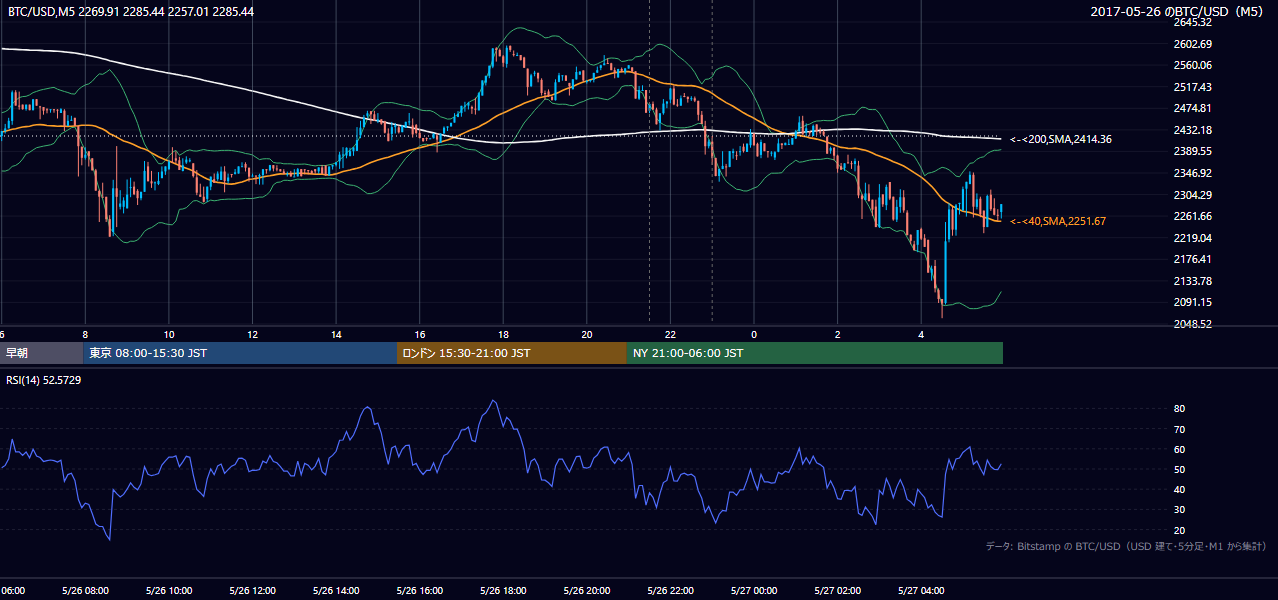
Task: Click the 5/27 00:00 date label
Action: [x=753, y=591]
